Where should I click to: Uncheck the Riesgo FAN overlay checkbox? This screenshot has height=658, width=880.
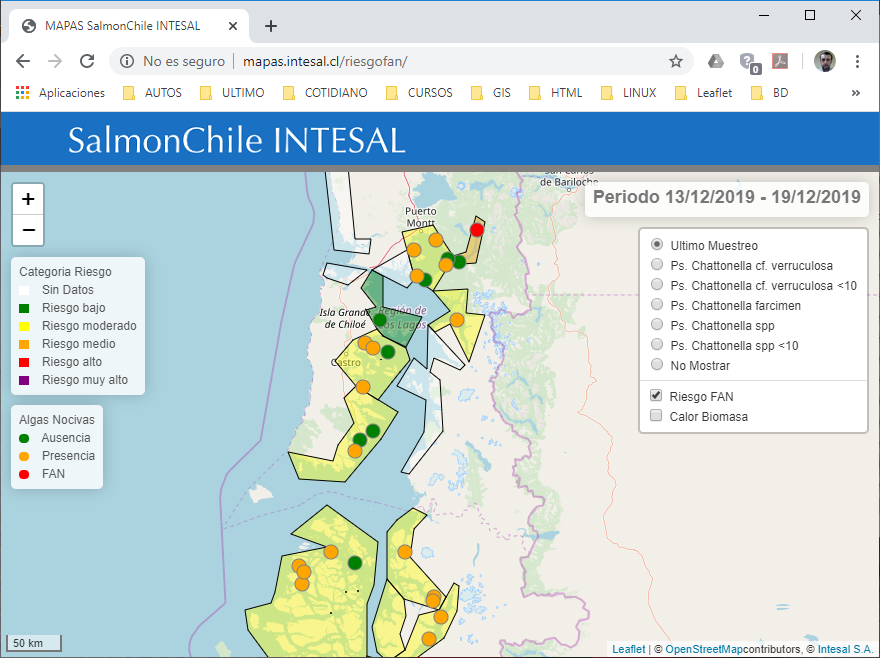pyautogui.click(x=656, y=395)
